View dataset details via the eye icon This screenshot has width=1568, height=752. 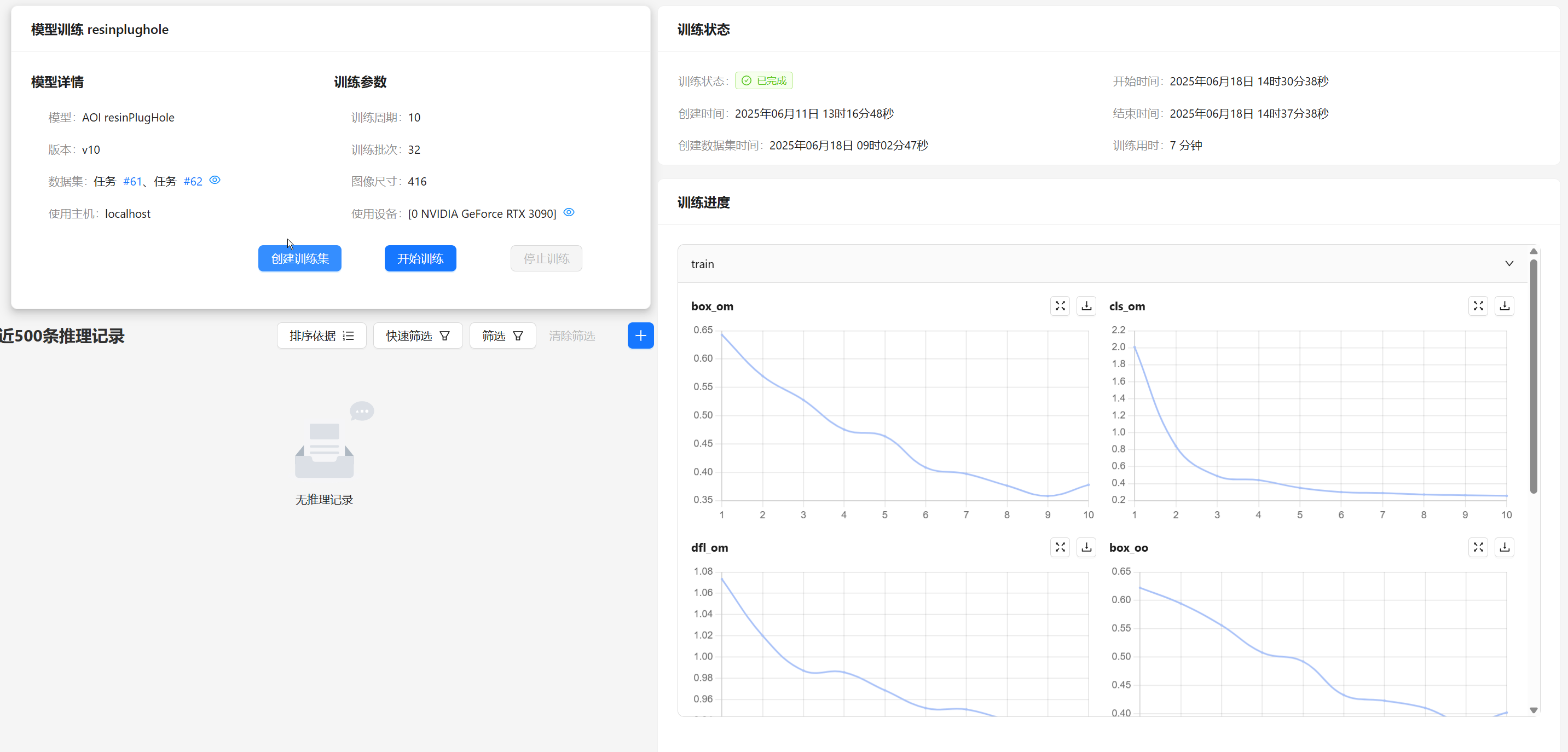coord(215,180)
